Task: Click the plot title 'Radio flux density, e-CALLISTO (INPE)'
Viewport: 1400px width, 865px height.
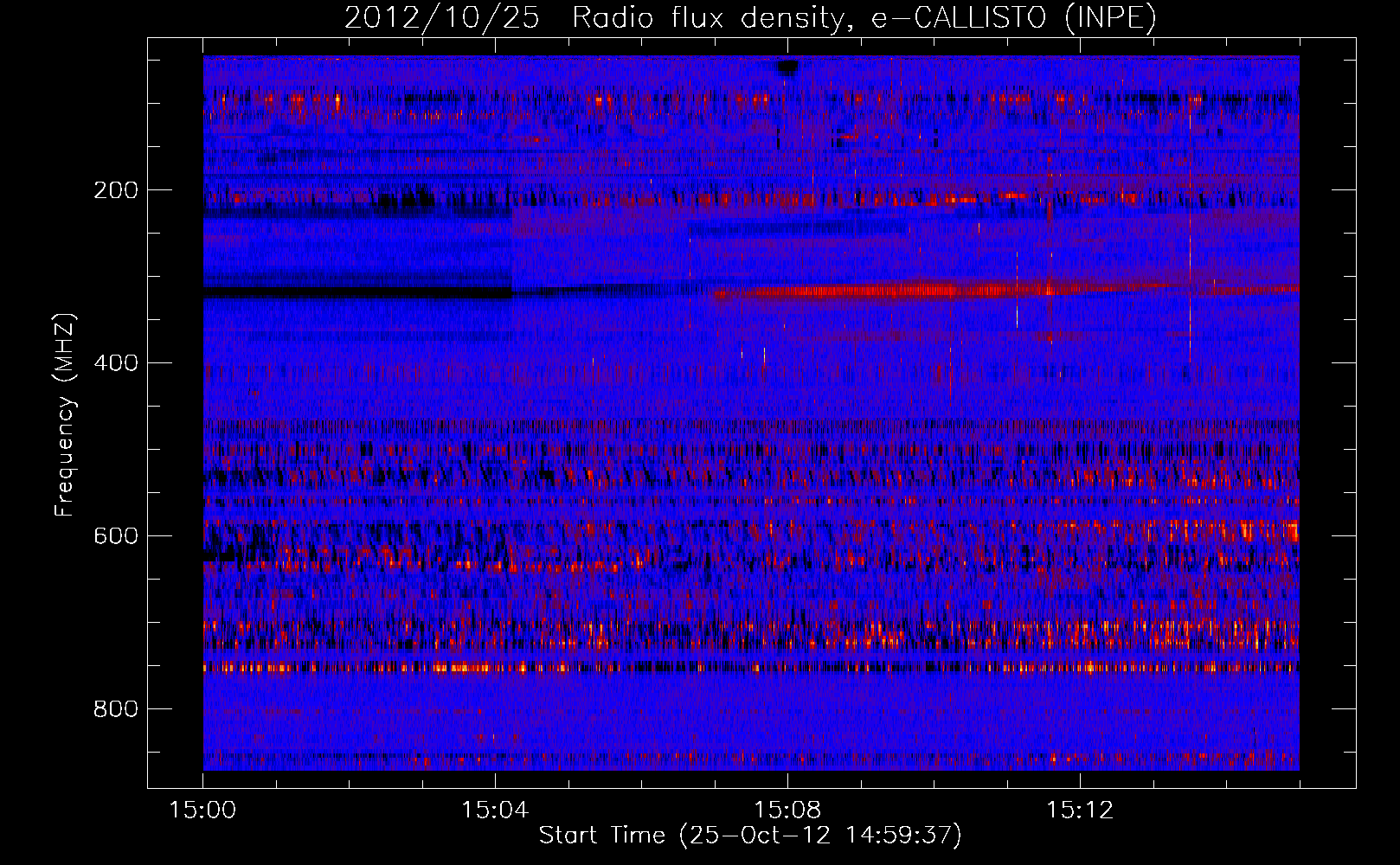Action: point(864,18)
